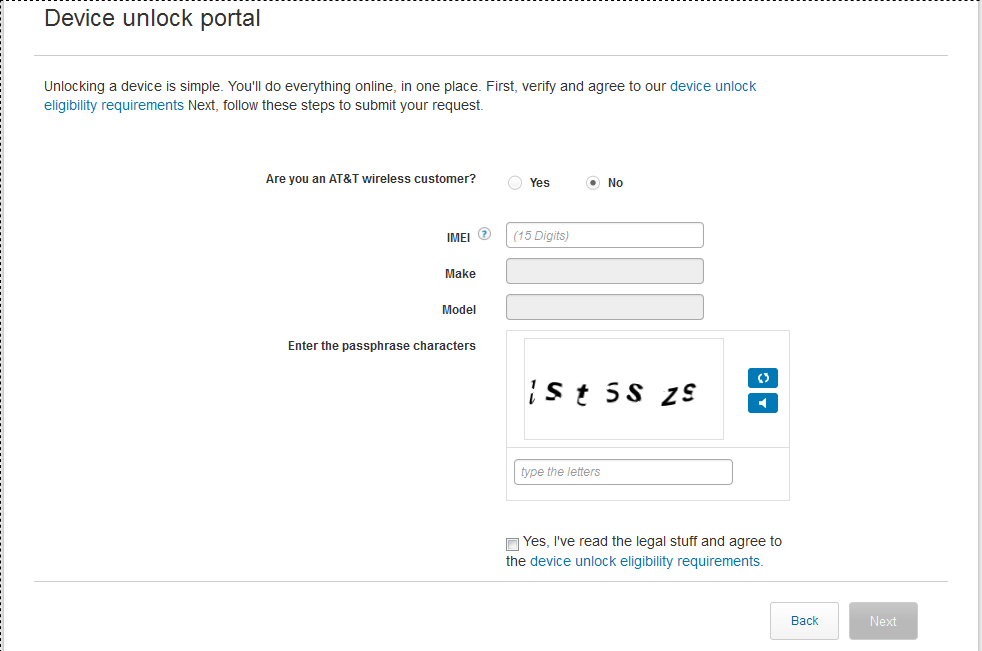Select the No radio button

(592, 182)
